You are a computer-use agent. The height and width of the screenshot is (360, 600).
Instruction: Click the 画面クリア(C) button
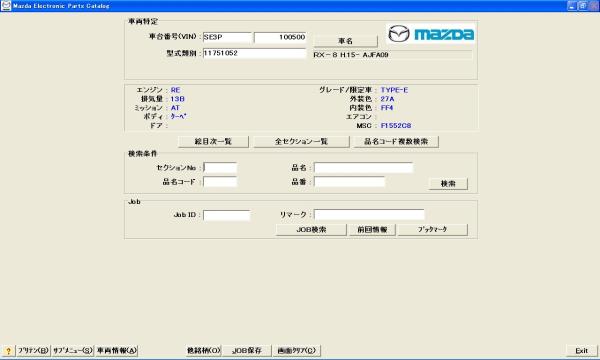[x=297, y=350]
